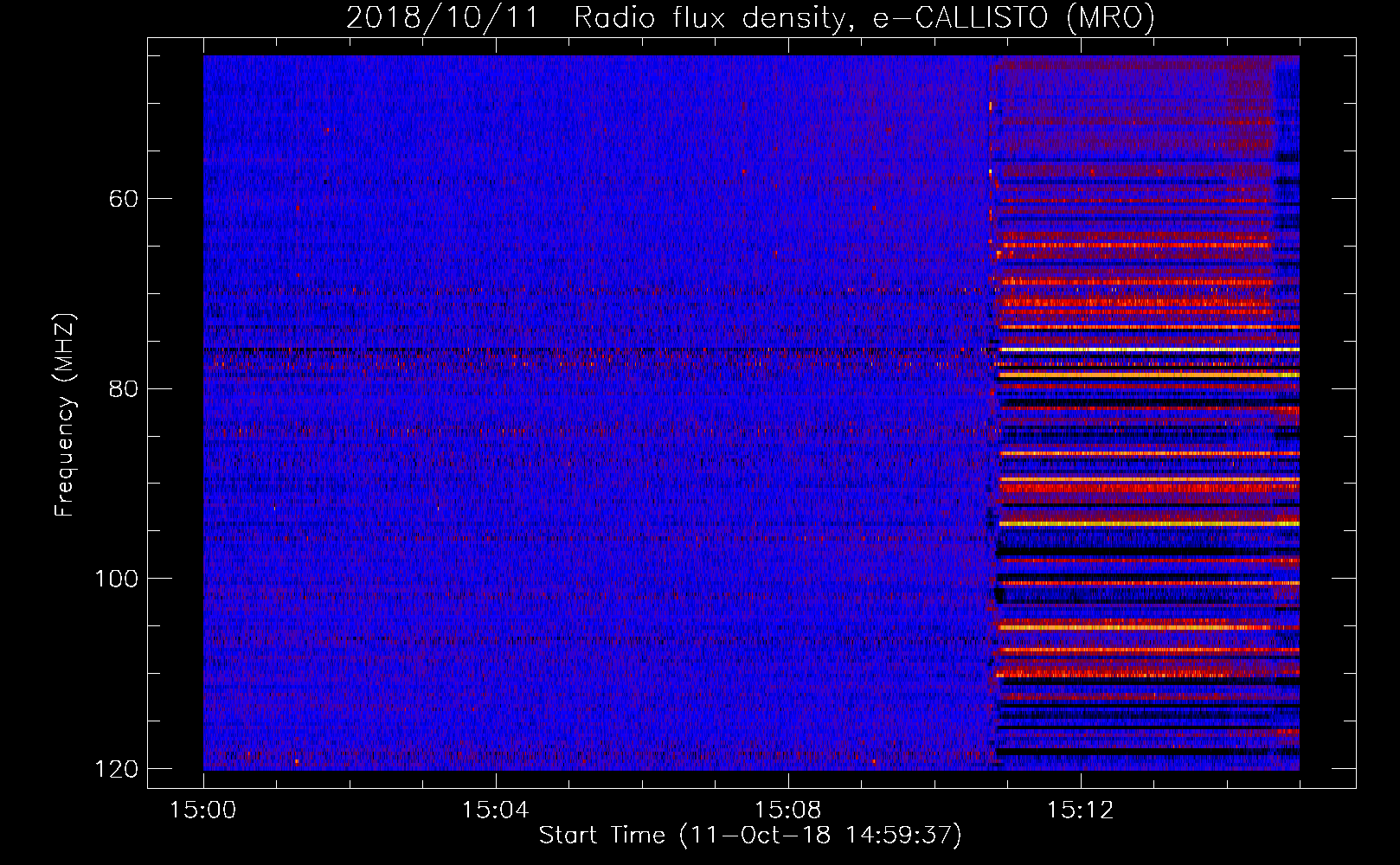Click the "Start Time (11-Oct-18 14:59:37)" label

750,836
